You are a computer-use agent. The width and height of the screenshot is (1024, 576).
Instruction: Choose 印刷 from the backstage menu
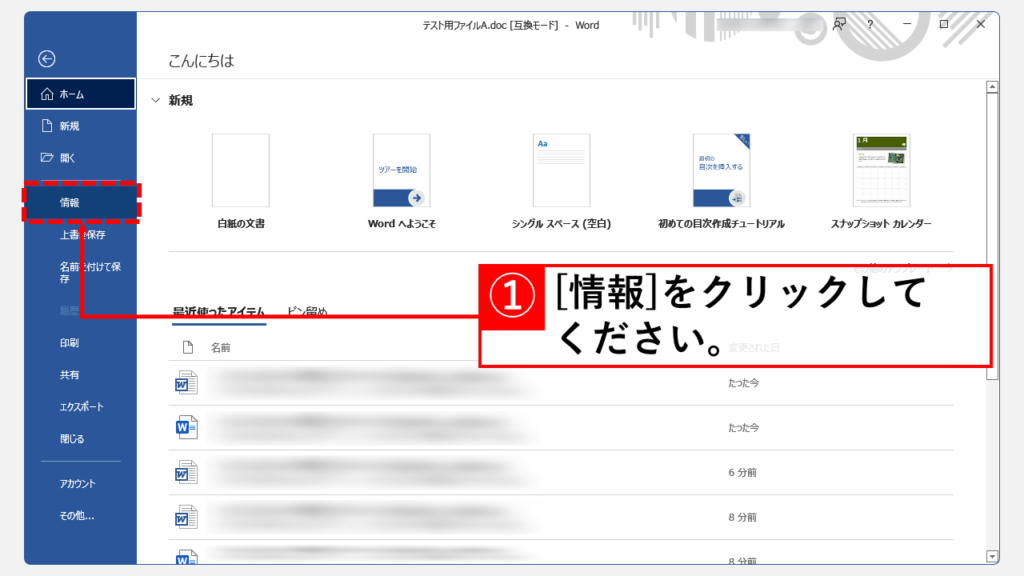(69, 343)
